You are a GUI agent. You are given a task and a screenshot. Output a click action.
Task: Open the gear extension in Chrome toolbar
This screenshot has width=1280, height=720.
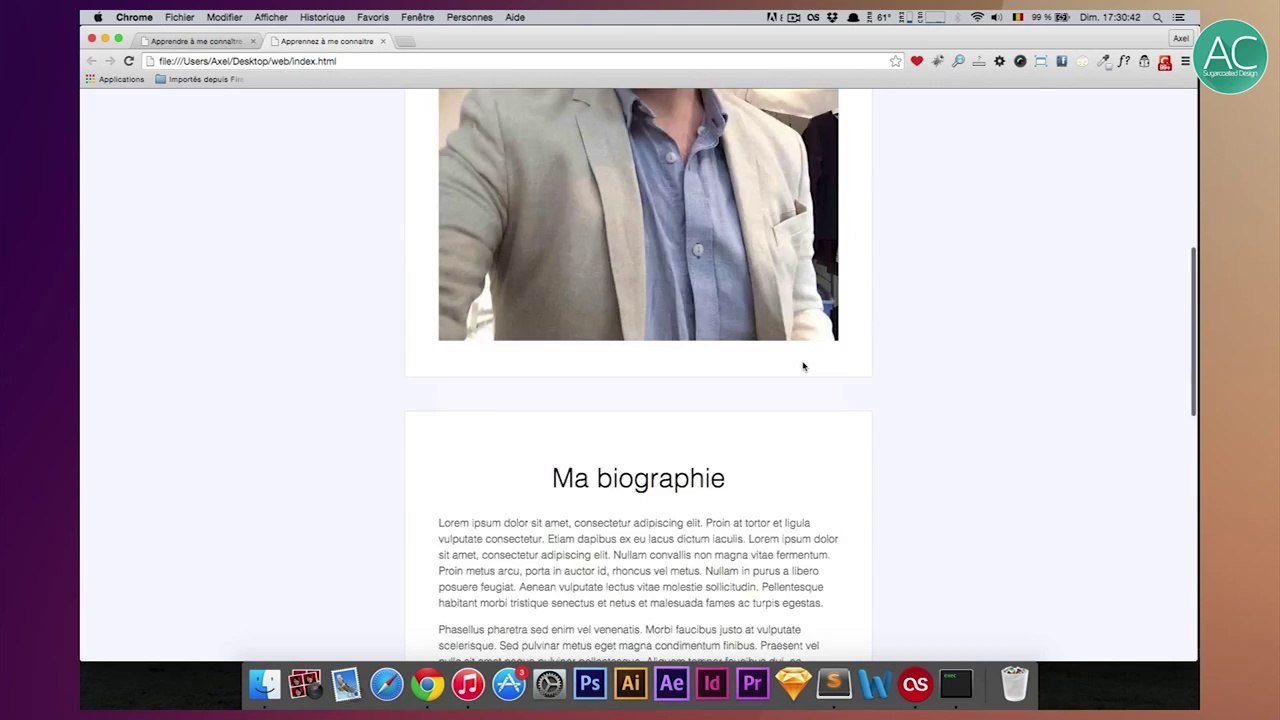click(x=999, y=61)
